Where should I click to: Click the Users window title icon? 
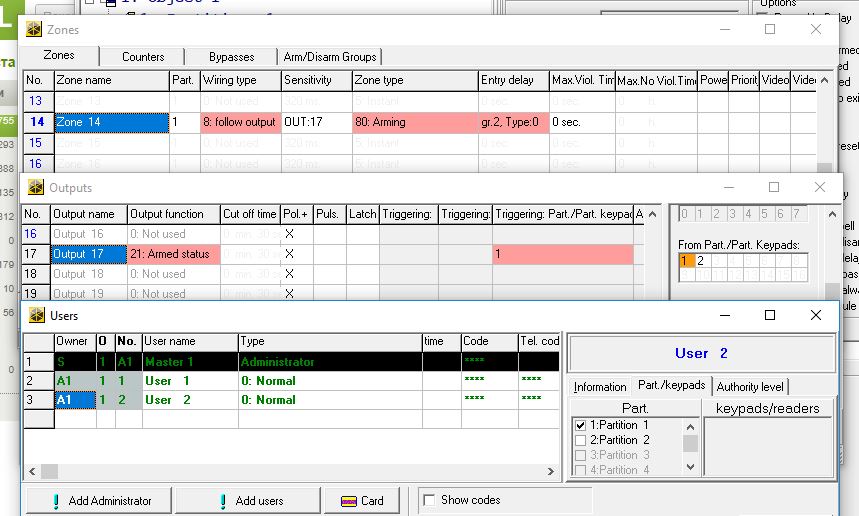click(37, 315)
